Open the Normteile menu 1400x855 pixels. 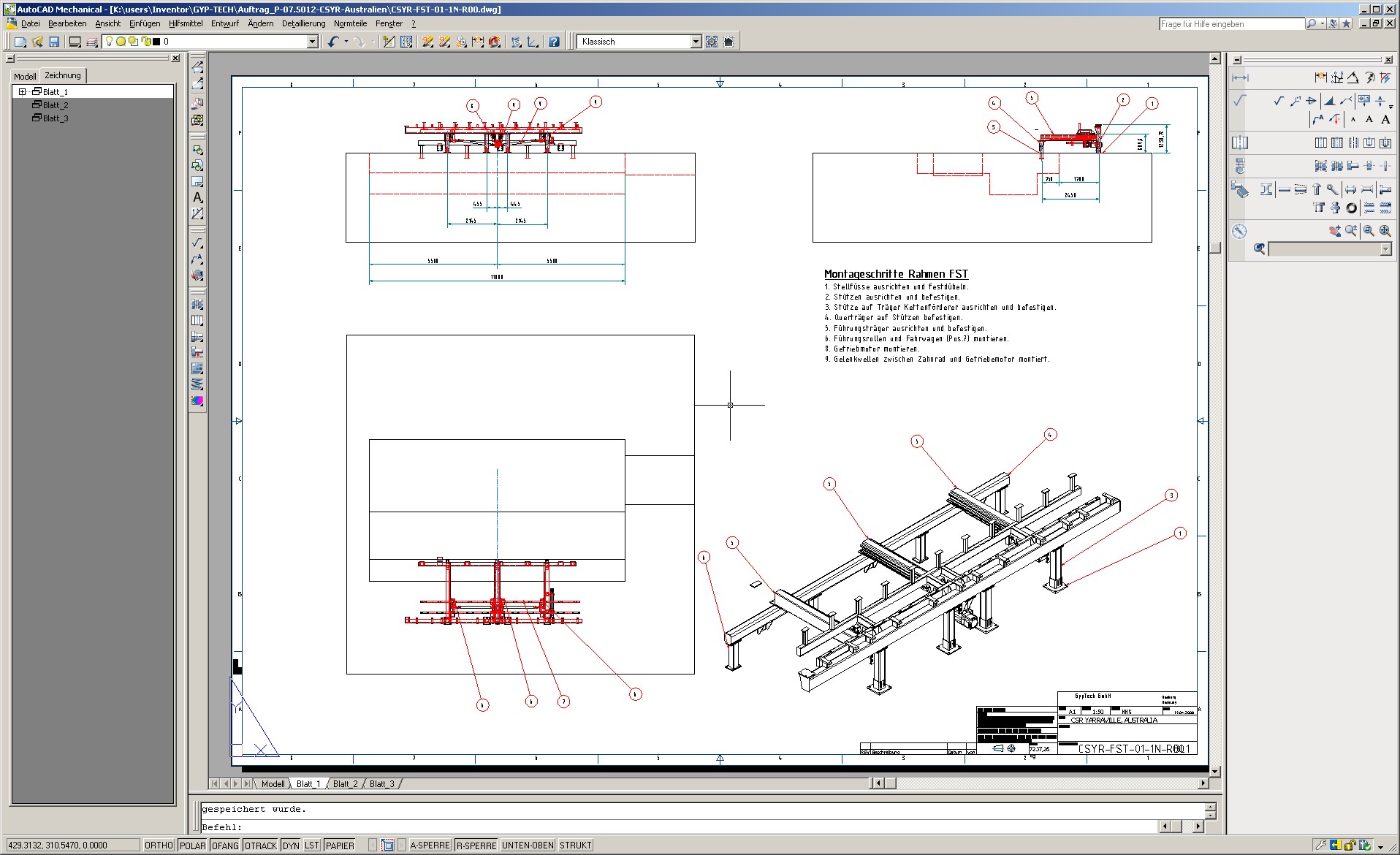[351, 23]
